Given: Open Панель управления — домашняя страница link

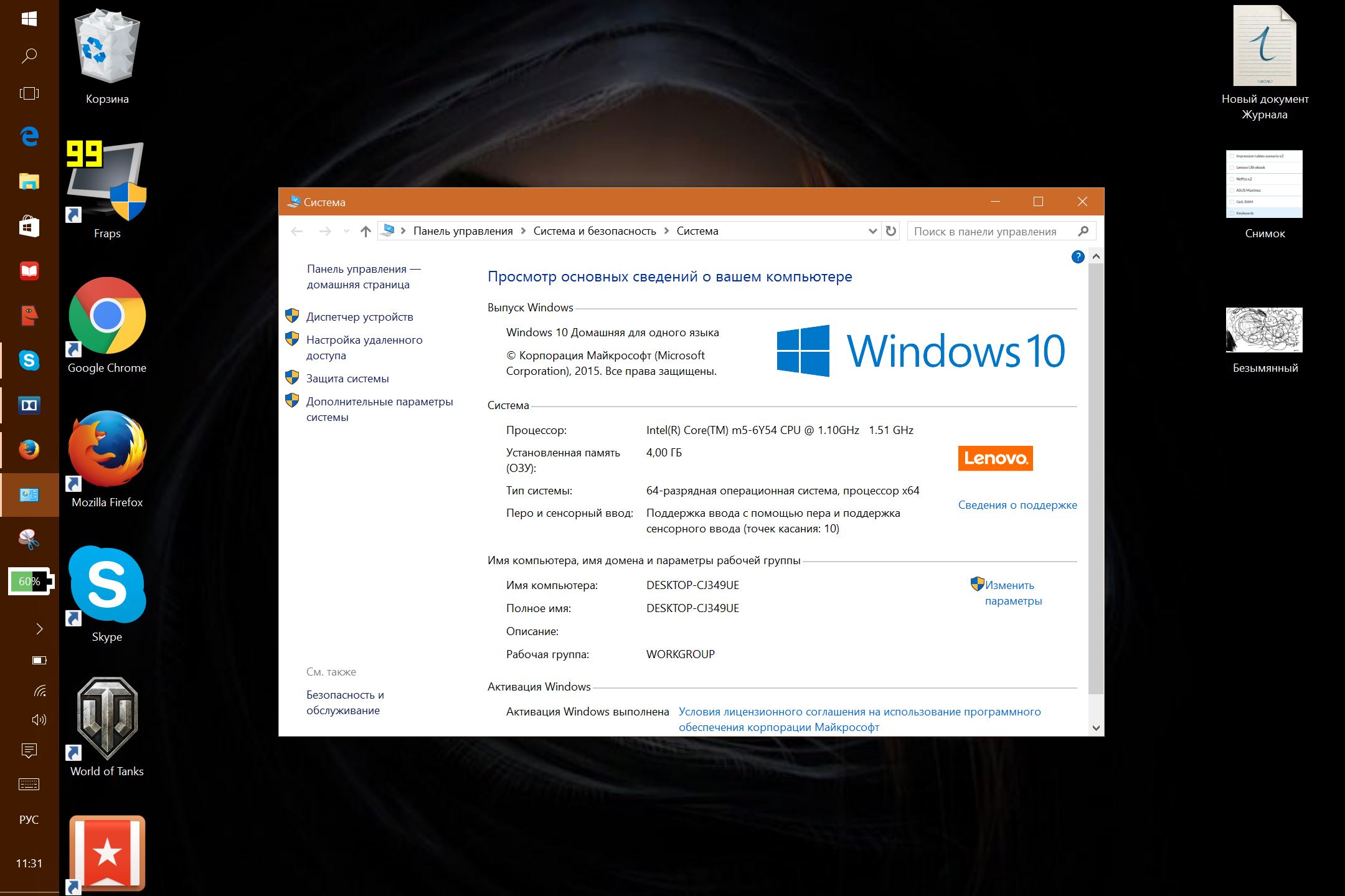Looking at the screenshot, I should (x=364, y=276).
